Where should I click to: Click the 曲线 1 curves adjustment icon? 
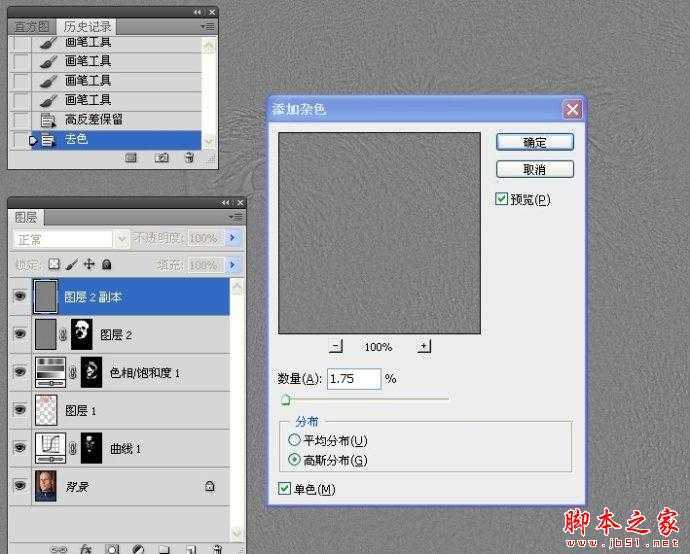click(50, 448)
